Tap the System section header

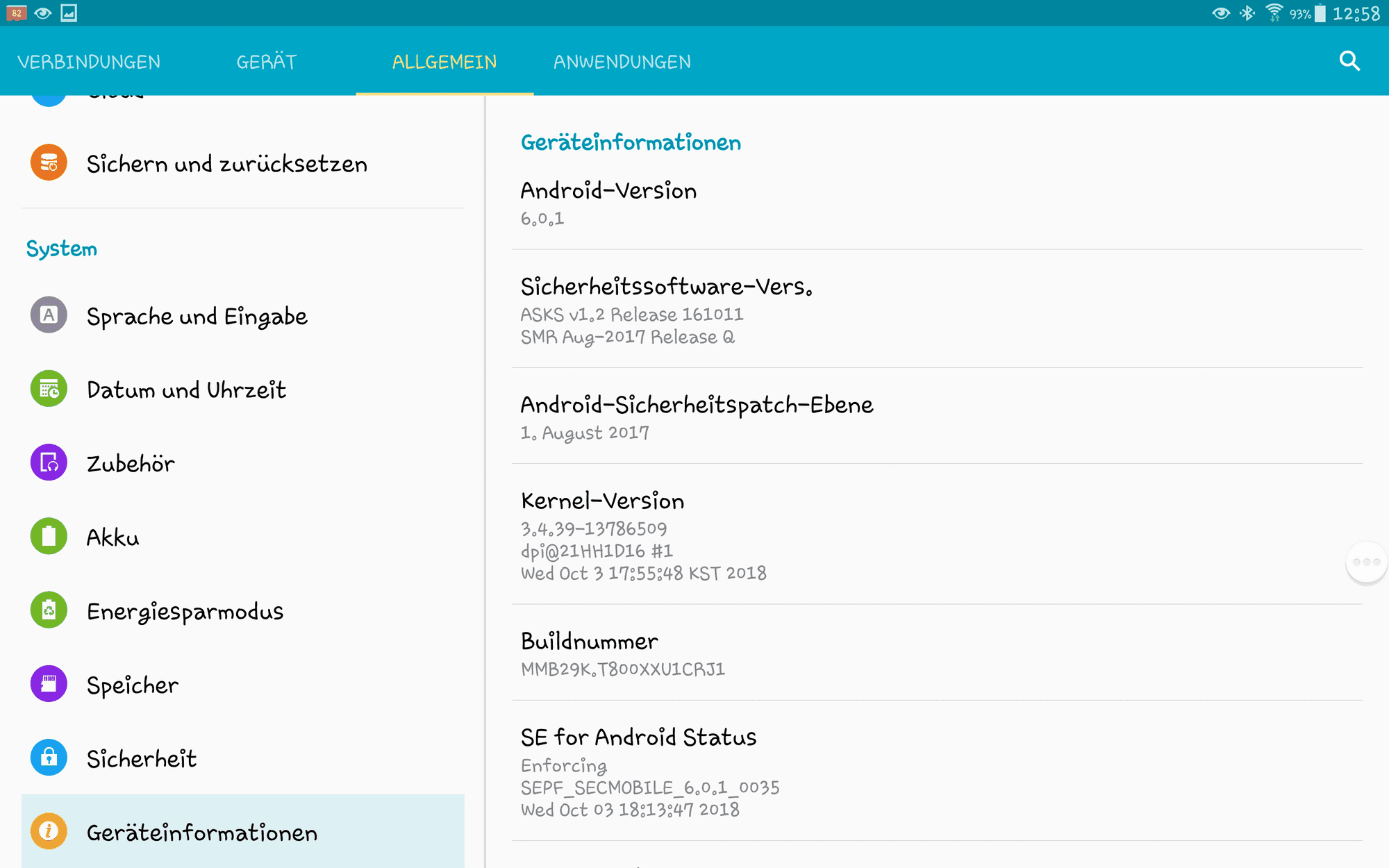coord(62,249)
